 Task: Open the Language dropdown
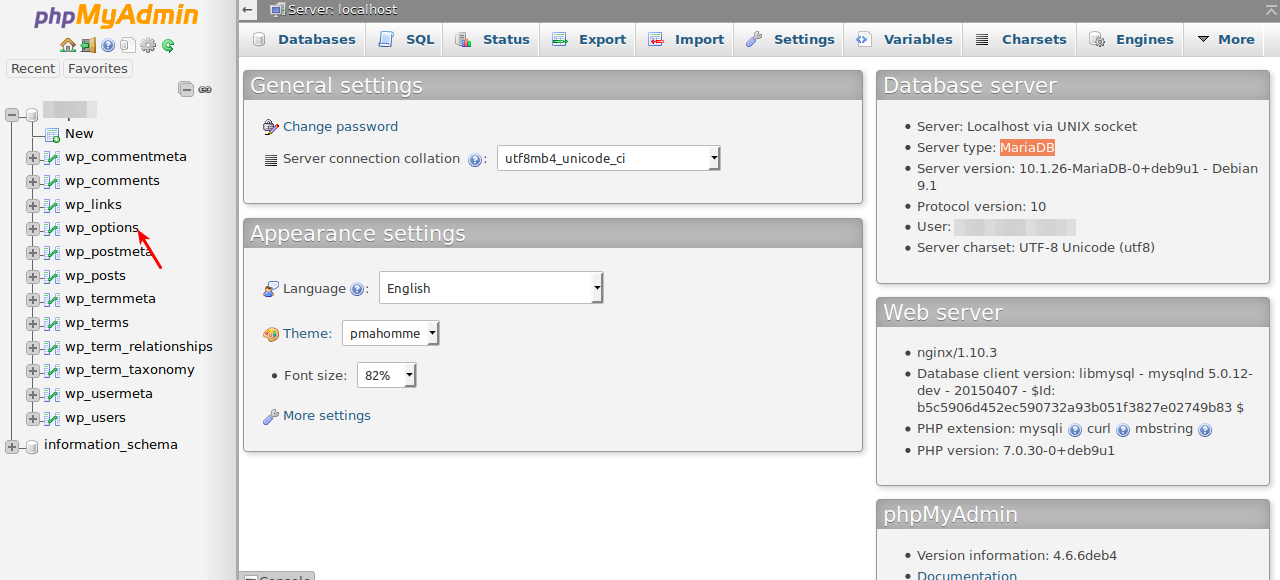tap(491, 288)
